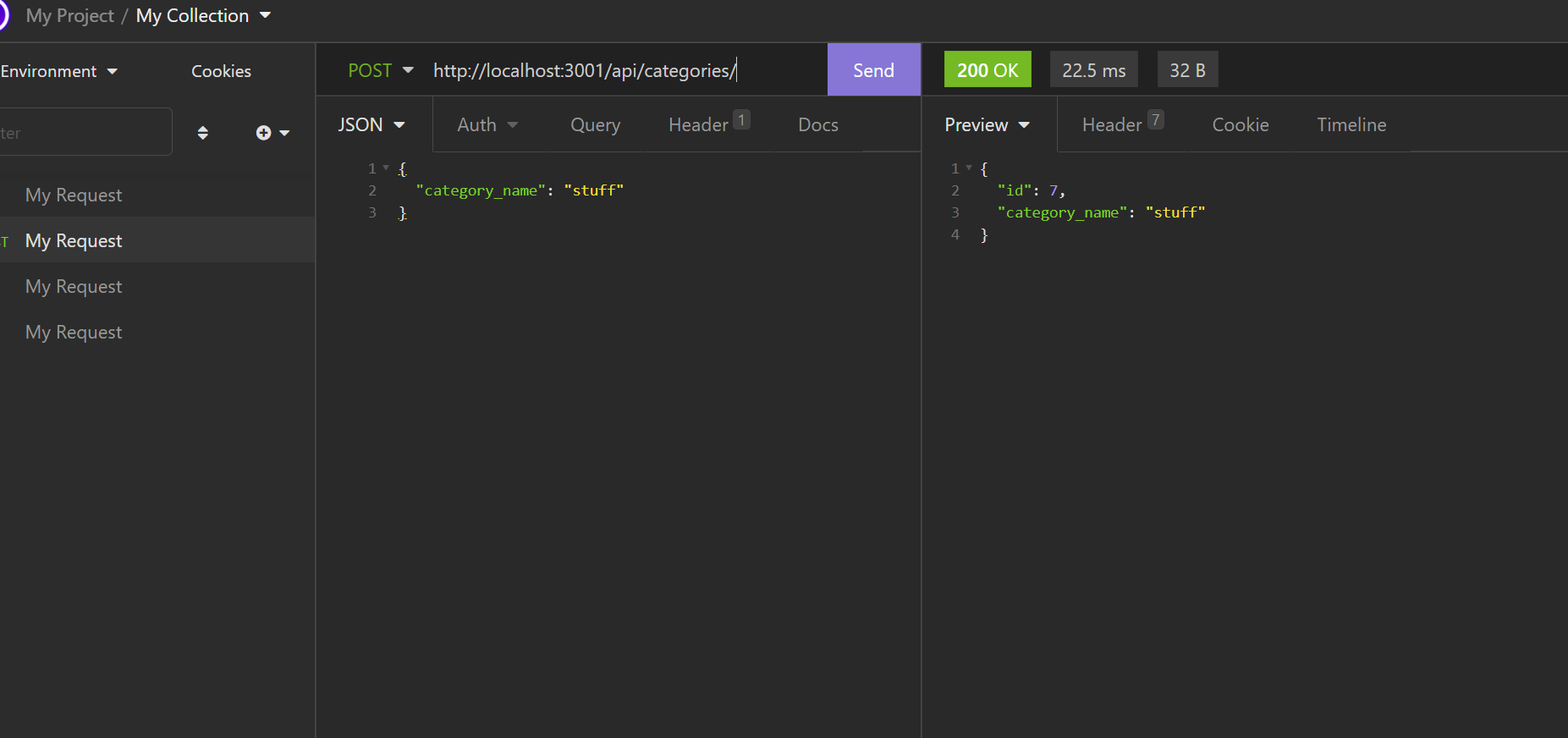
Task: Open the Environment dropdown
Action: tap(58, 71)
